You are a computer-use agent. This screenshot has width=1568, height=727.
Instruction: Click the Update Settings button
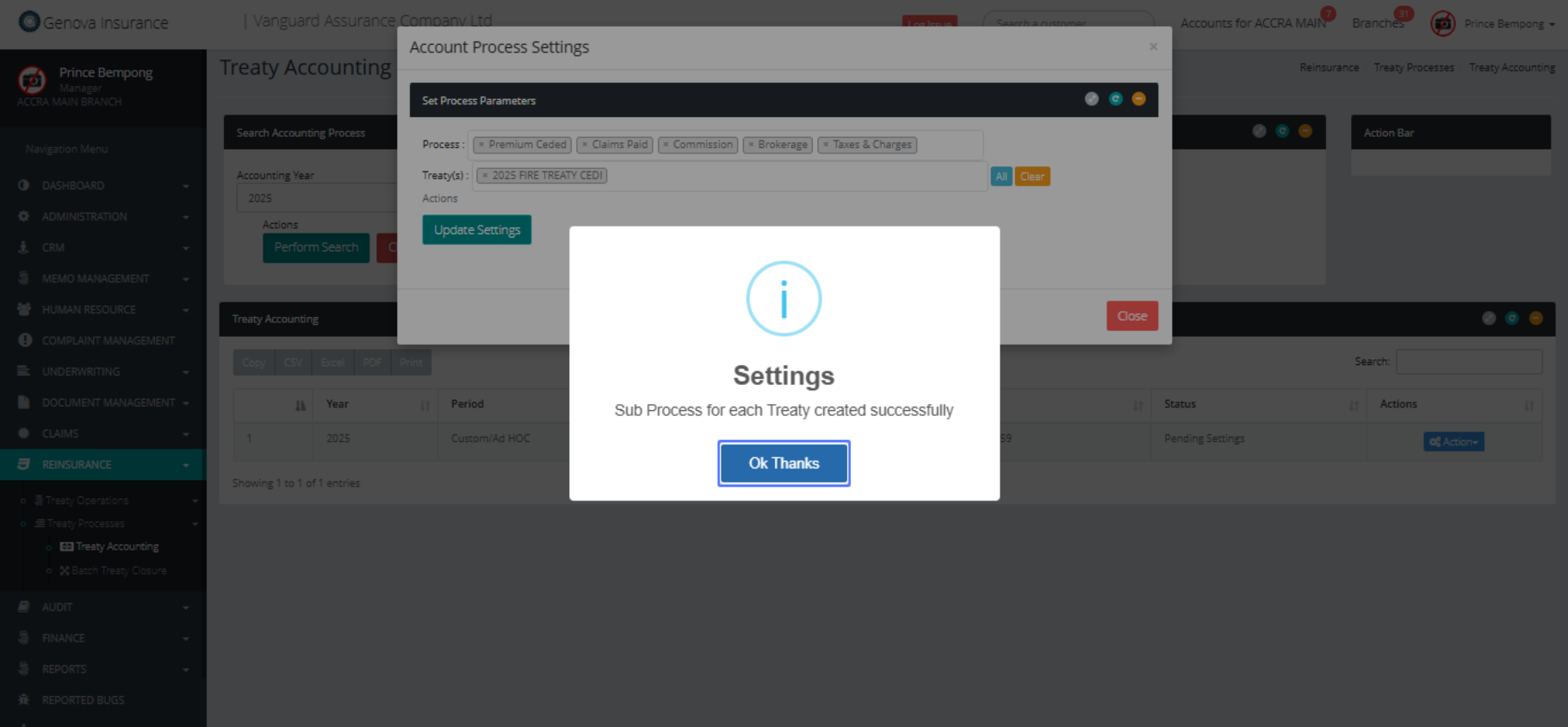[x=476, y=230]
